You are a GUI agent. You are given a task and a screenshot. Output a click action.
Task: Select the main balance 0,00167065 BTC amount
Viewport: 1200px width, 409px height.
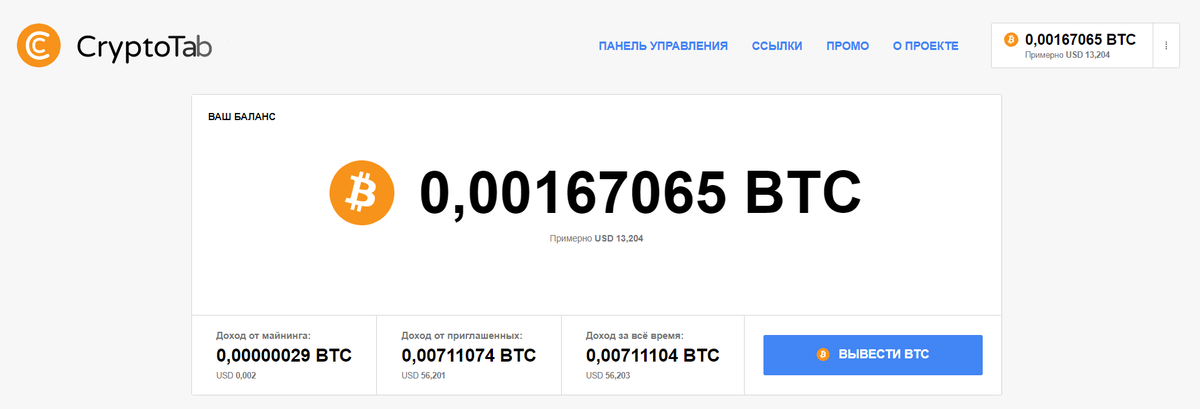pos(640,193)
